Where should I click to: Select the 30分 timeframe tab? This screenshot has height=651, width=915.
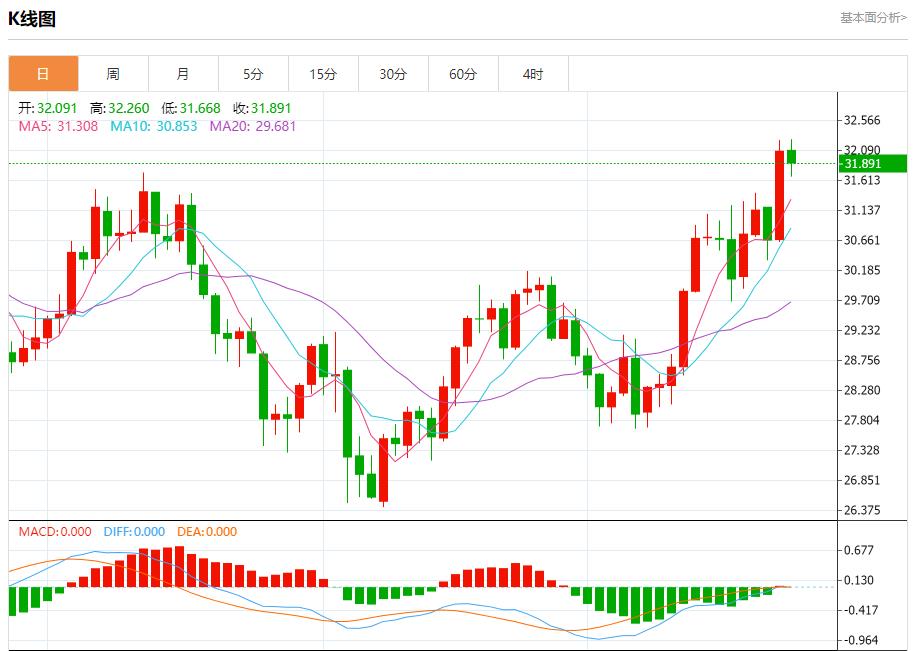click(x=393, y=74)
